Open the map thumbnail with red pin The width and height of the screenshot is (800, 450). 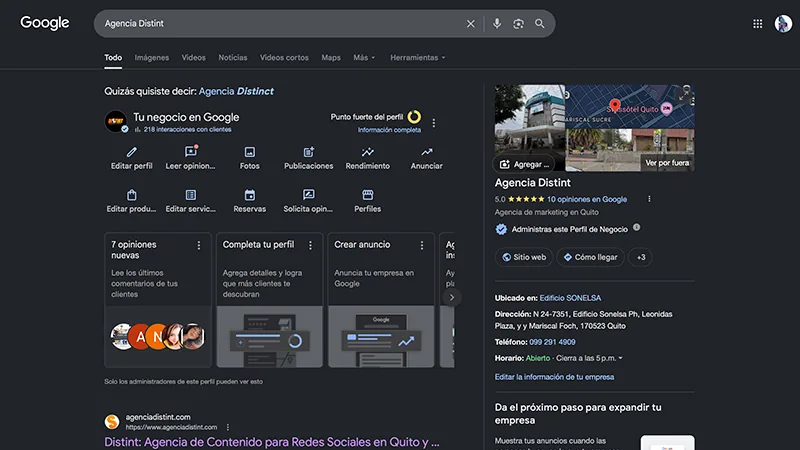[630, 106]
